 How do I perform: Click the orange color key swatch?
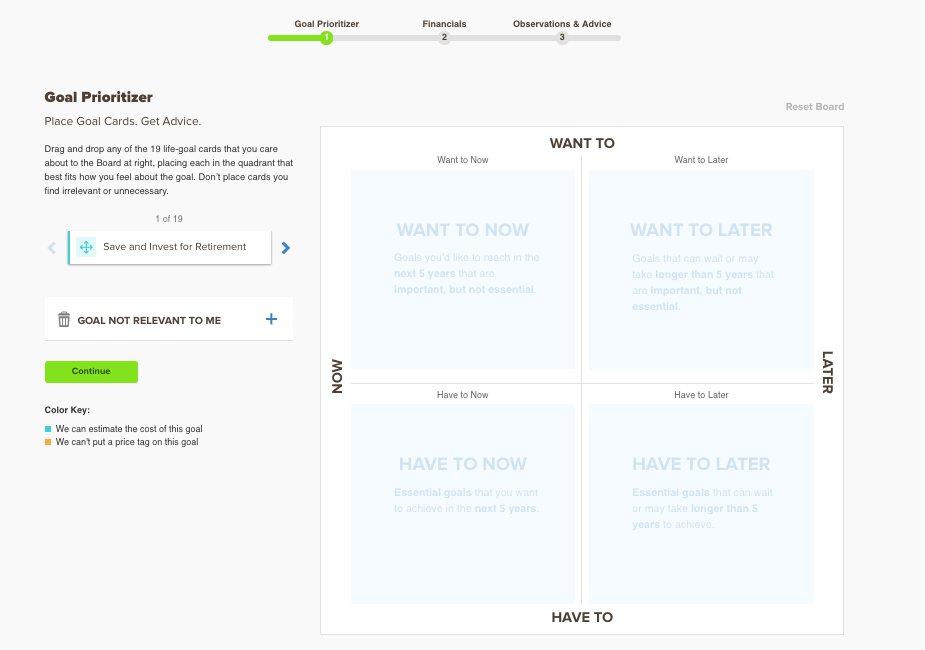pyautogui.click(x=48, y=442)
